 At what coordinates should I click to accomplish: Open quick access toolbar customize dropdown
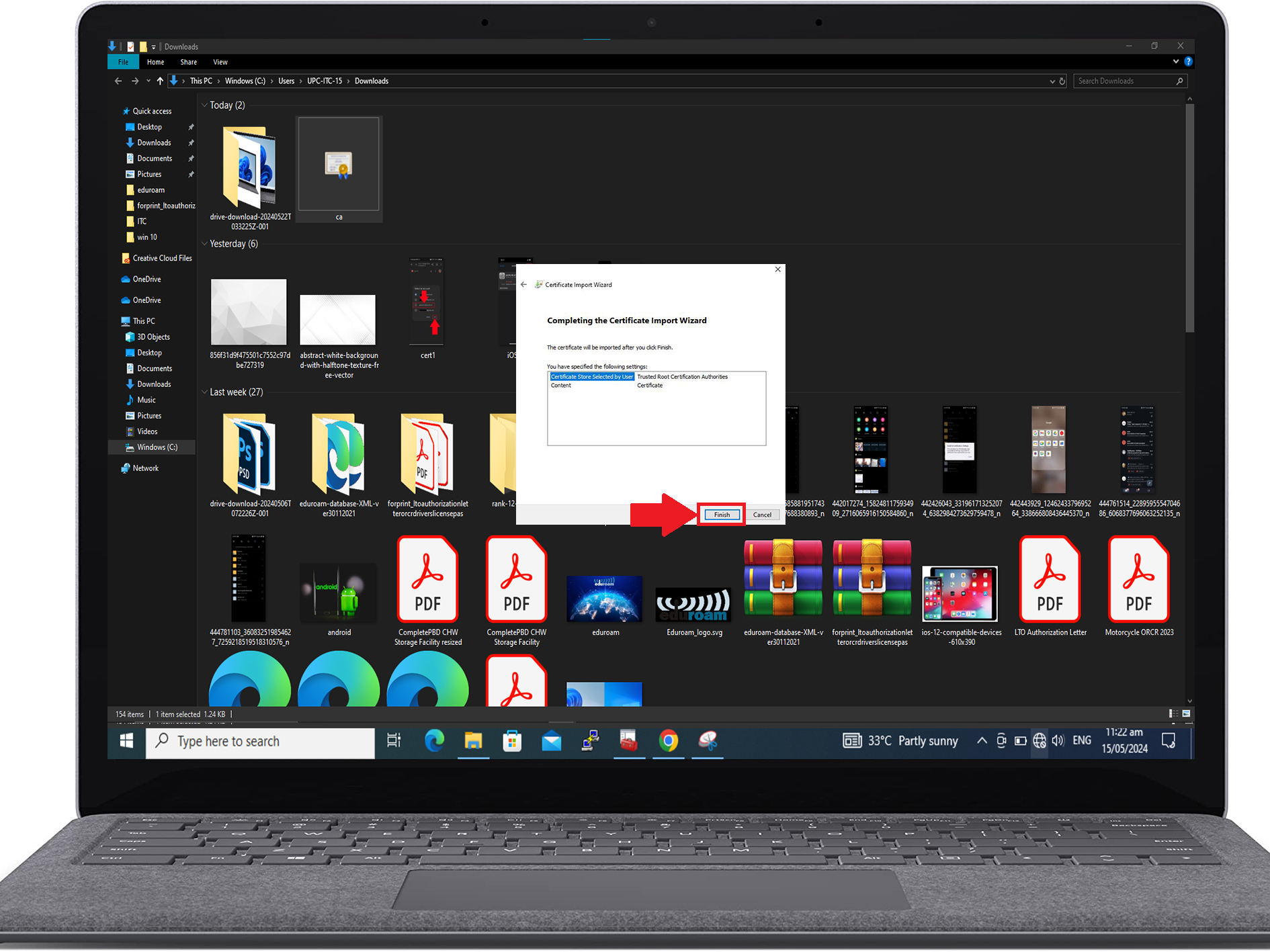[154, 47]
